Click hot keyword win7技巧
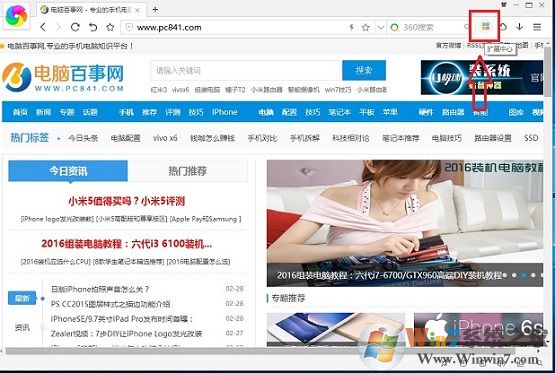 [338, 90]
